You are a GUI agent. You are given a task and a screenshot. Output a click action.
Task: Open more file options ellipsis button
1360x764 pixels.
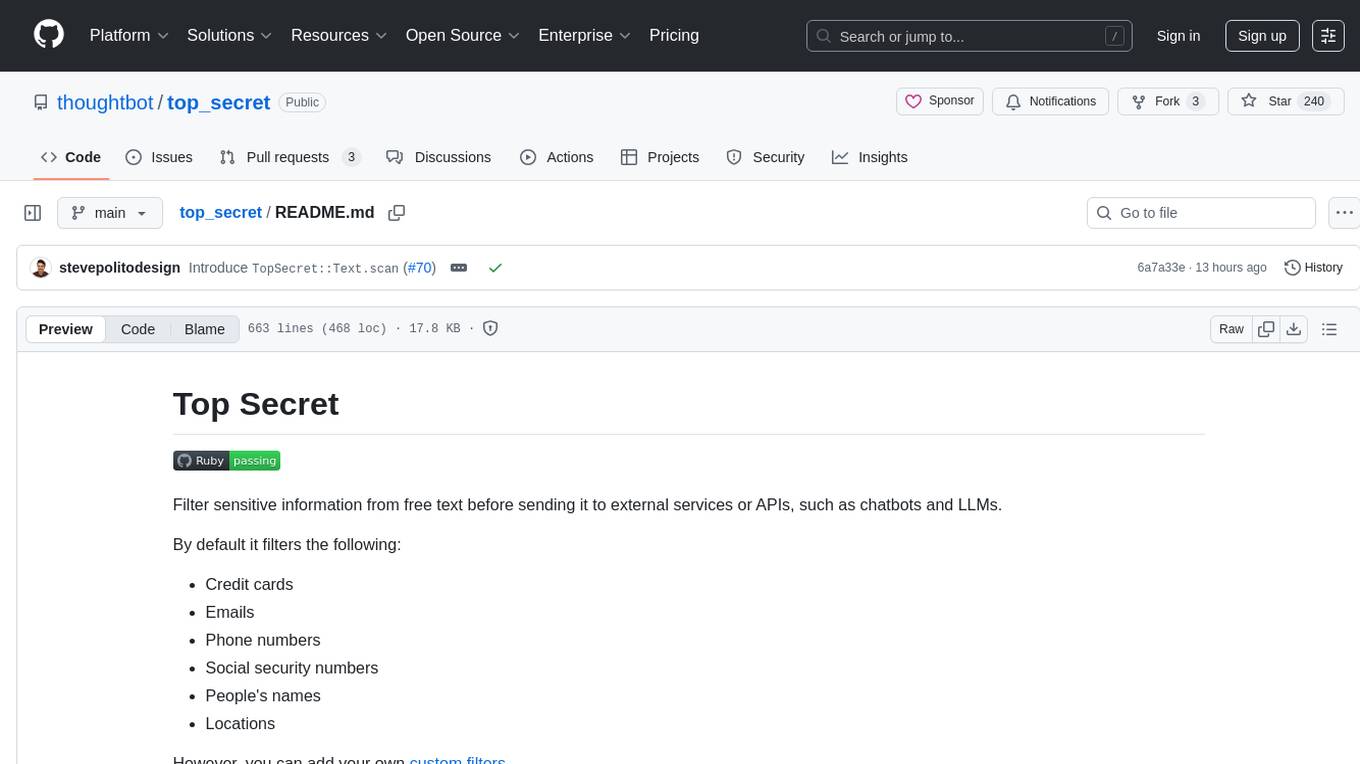1344,213
